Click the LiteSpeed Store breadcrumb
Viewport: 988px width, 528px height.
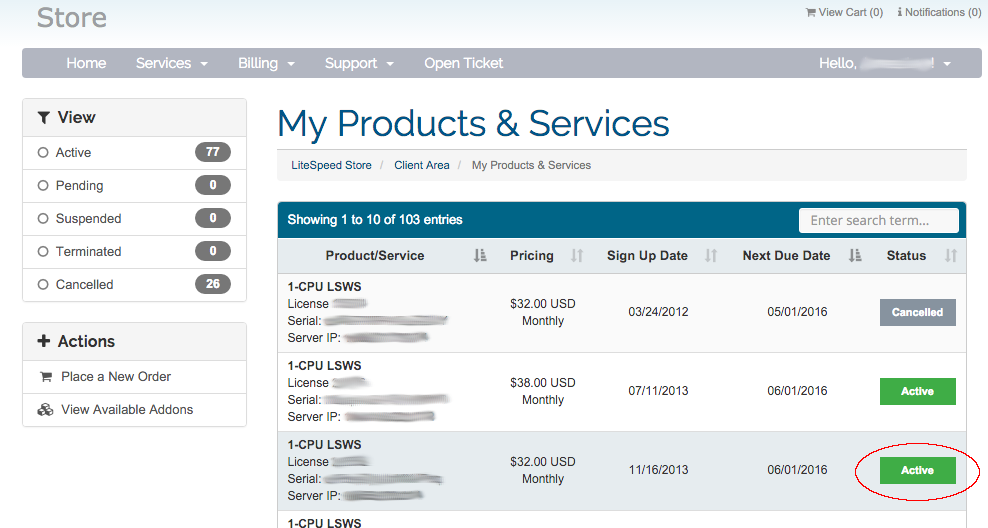331,165
